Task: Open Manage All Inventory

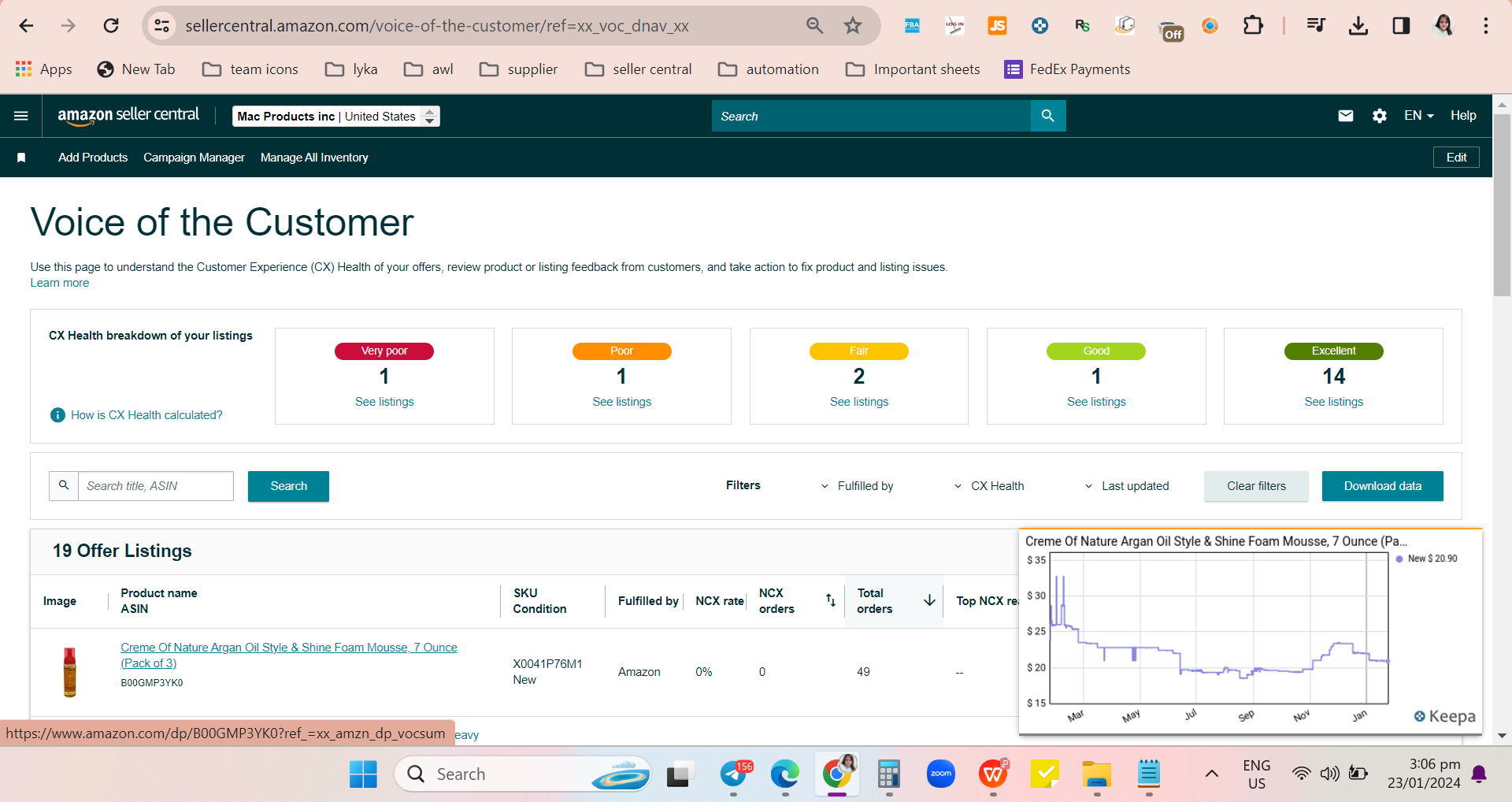Action: (x=314, y=158)
